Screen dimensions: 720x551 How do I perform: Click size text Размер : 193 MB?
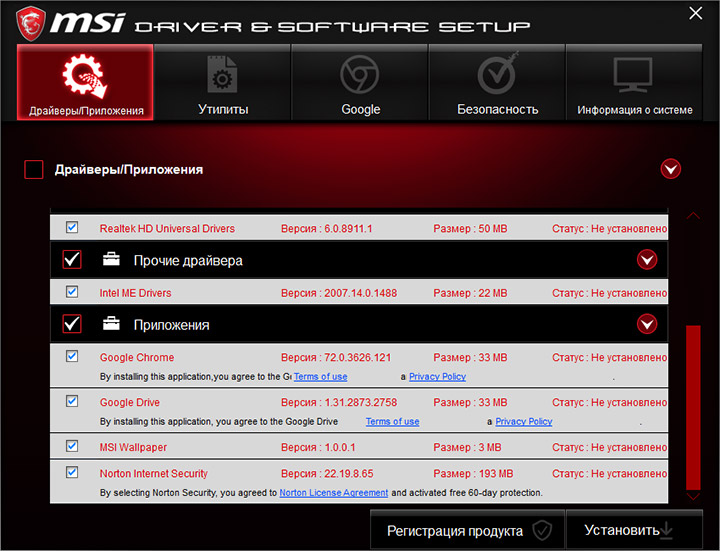click(x=473, y=473)
